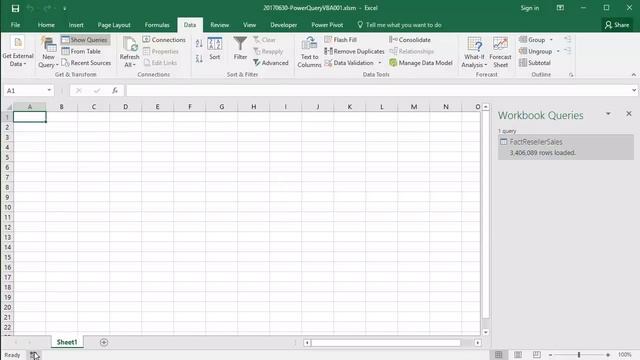The width and height of the screenshot is (640, 360).
Task: Click the Refresh All button
Action: pos(129,52)
